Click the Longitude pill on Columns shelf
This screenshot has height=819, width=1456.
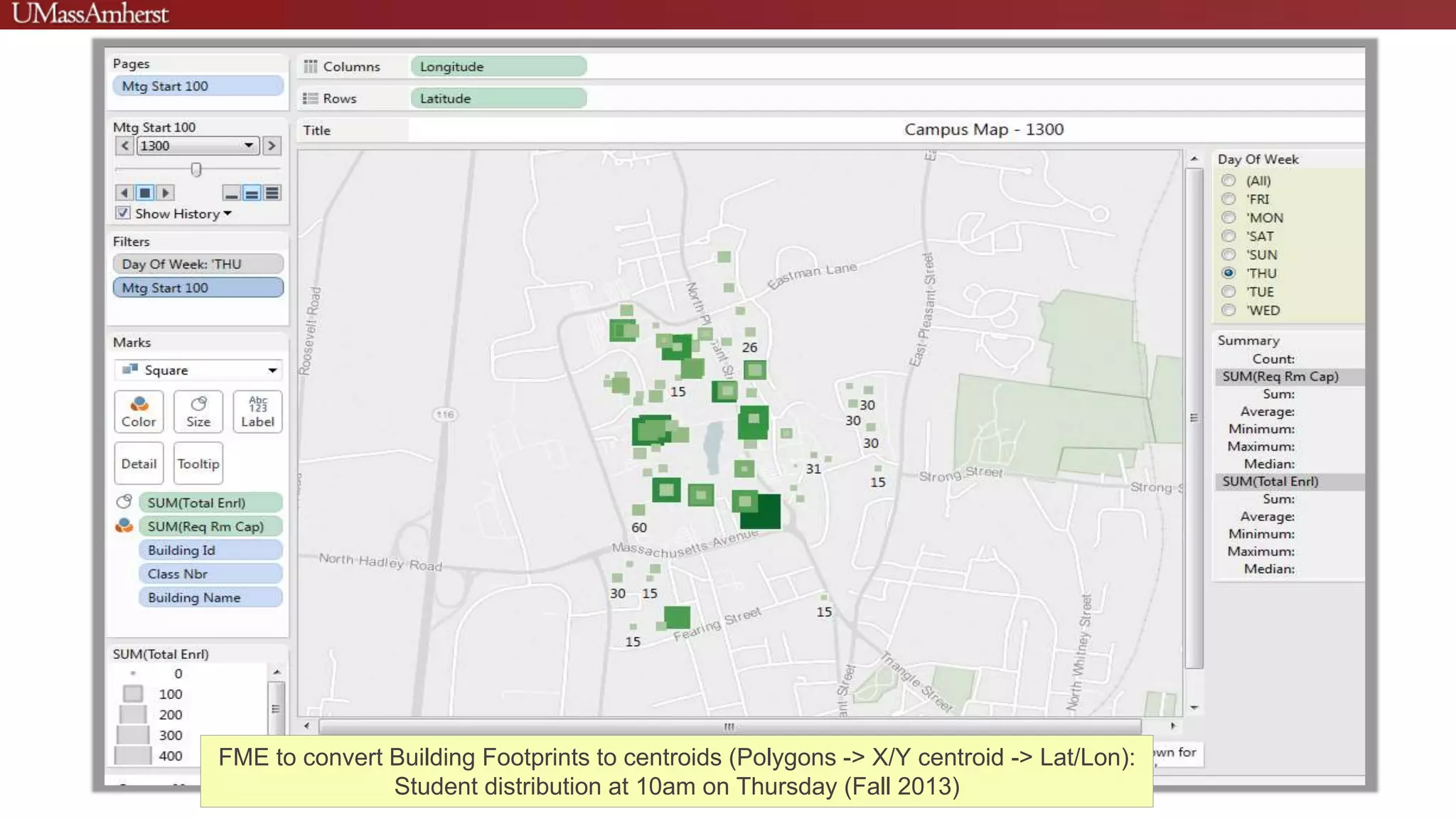498,67
